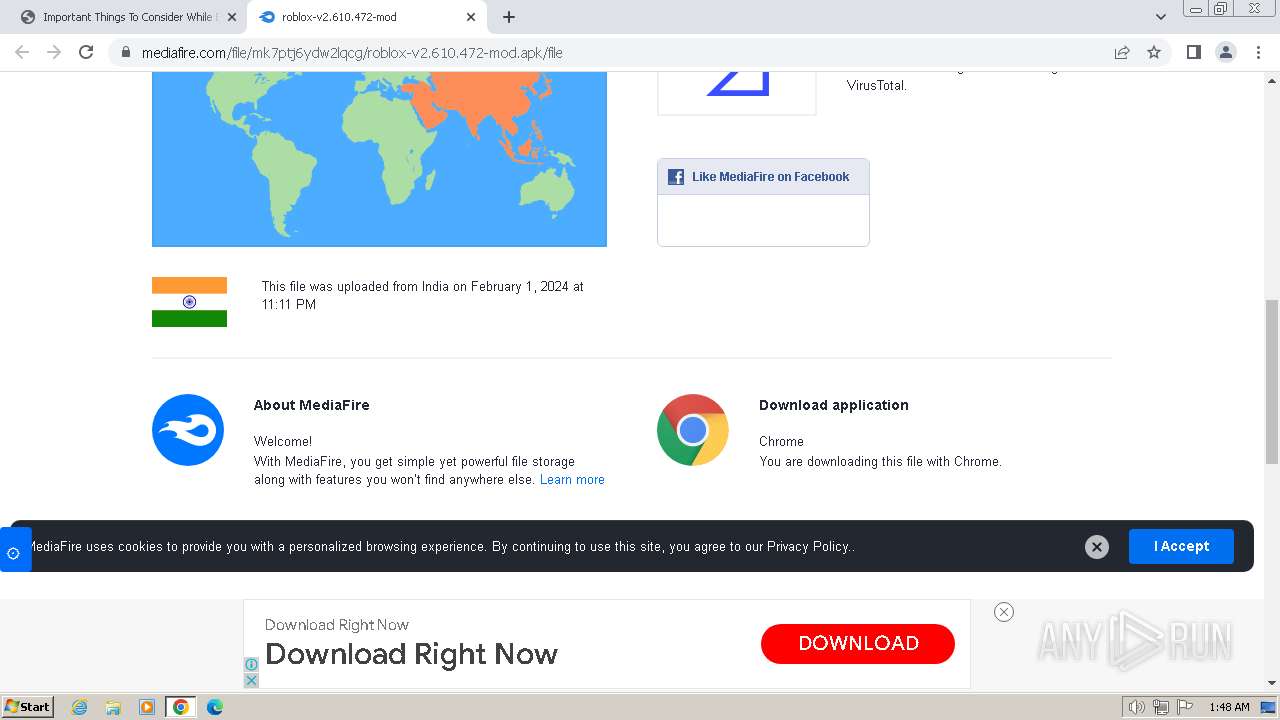Click 'About MediaFire' heading
The width and height of the screenshot is (1280, 720).
tap(311, 405)
